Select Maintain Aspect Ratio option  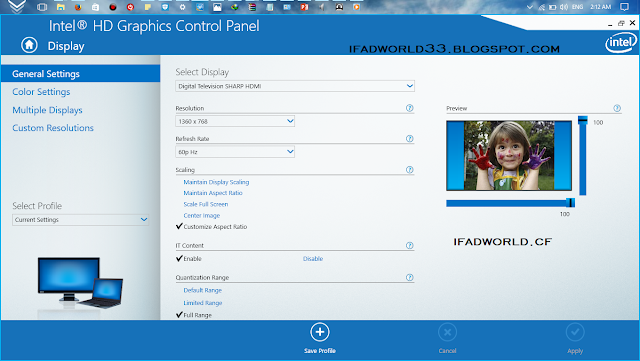[x=213, y=193]
